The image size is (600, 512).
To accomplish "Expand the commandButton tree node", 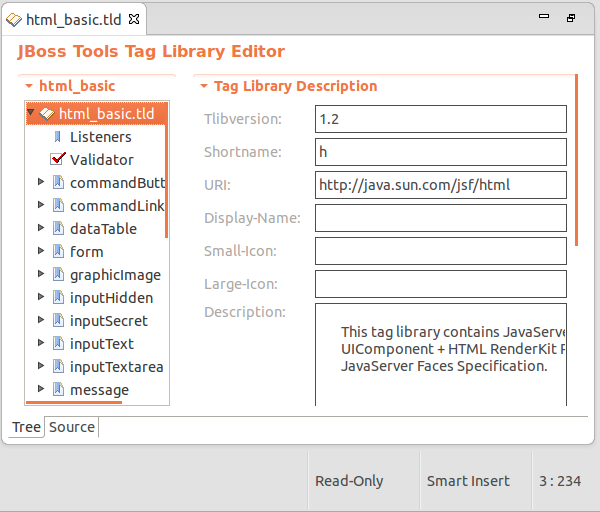I will point(41,182).
